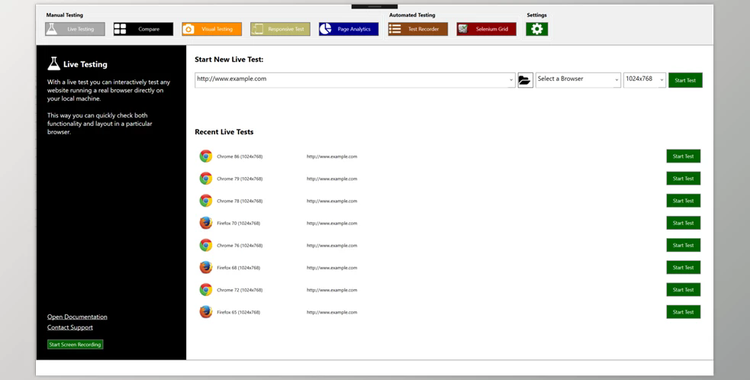Click the 'Recent Live Tests' heading

point(224,132)
